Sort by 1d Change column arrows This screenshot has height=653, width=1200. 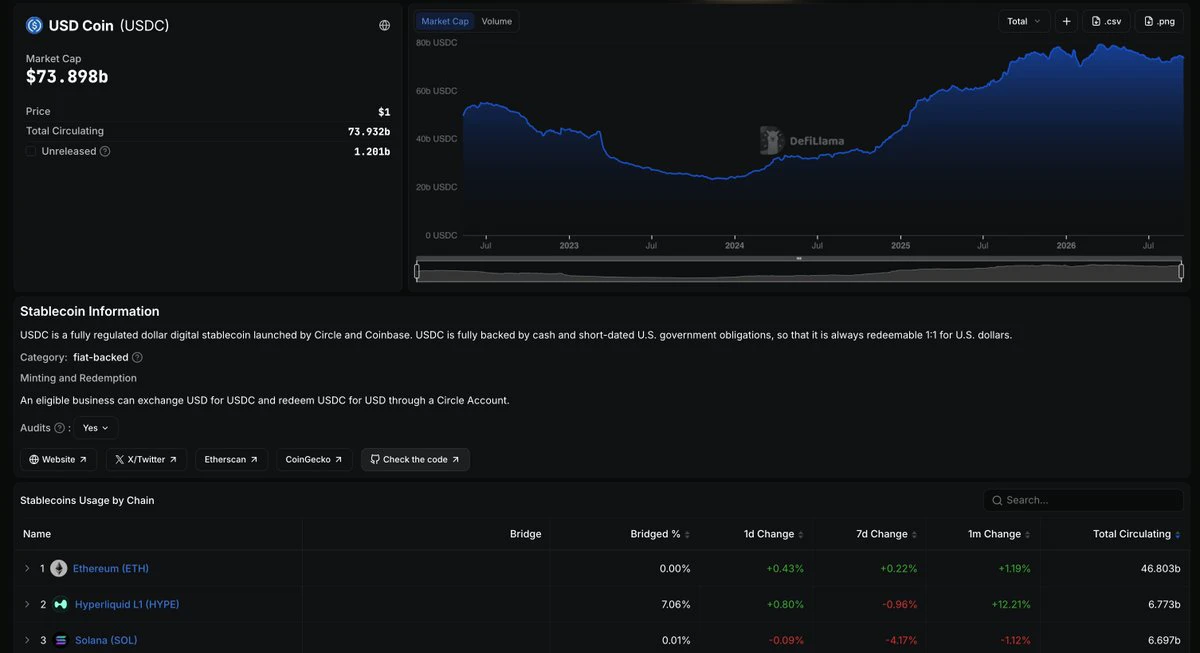pyautogui.click(x=801, y=535)
